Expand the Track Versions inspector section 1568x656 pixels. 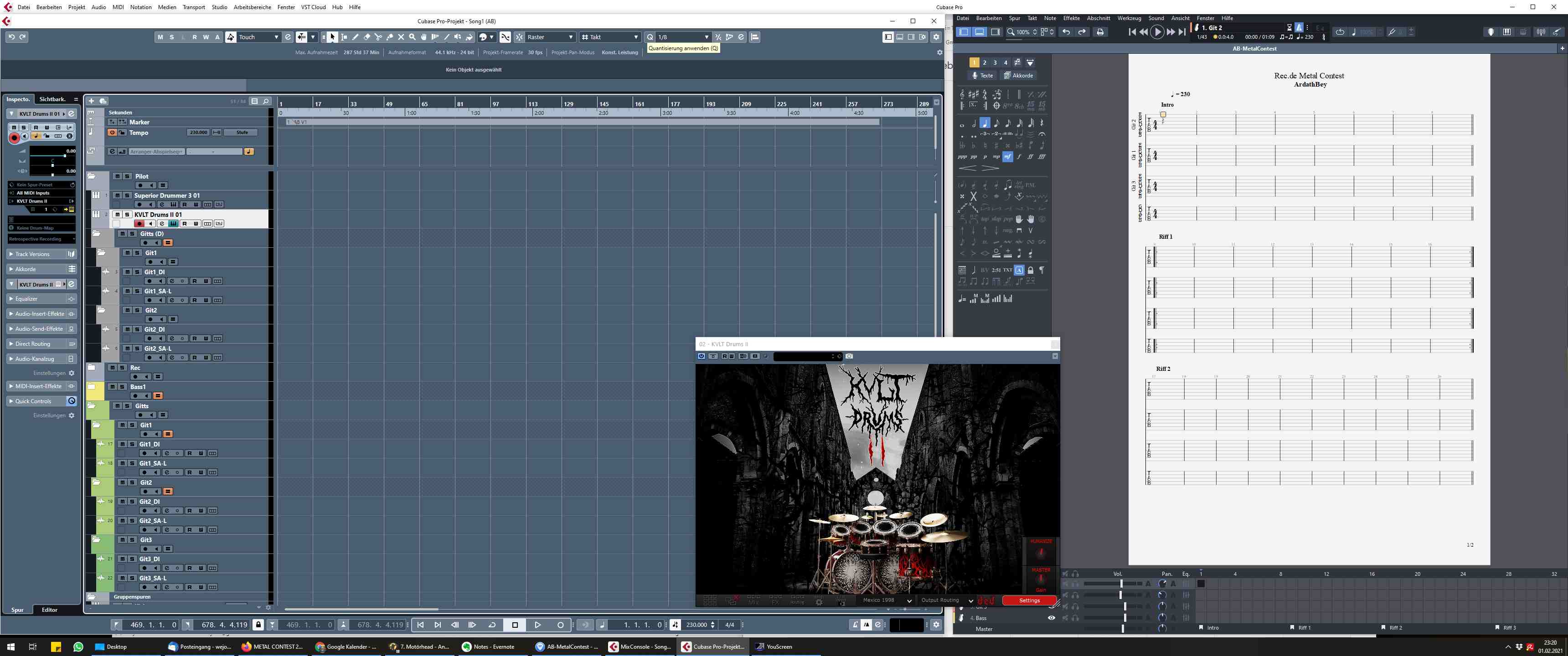[41, 254]
